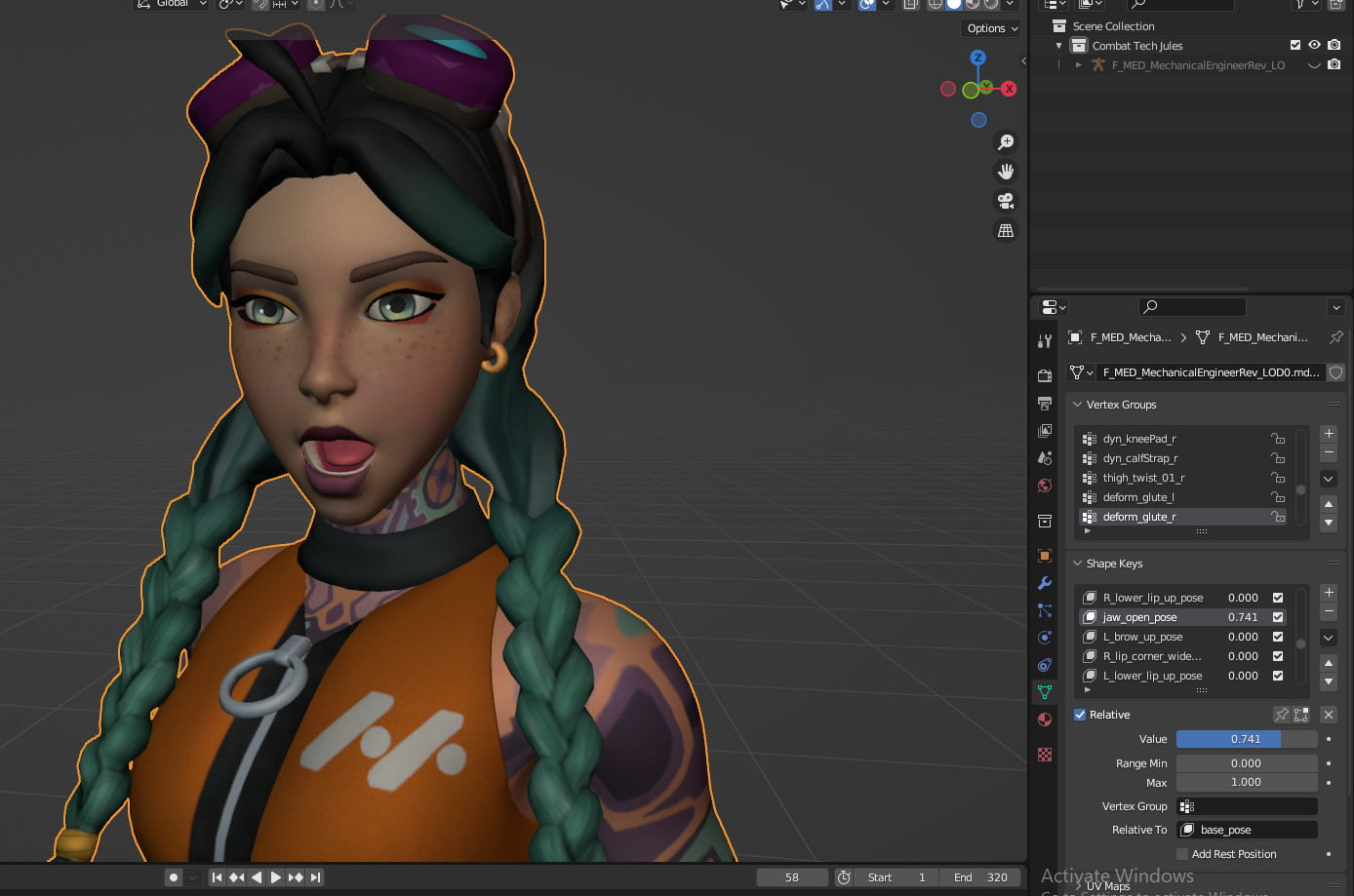Expand the UV Maps panel

tap(1078, 886)
